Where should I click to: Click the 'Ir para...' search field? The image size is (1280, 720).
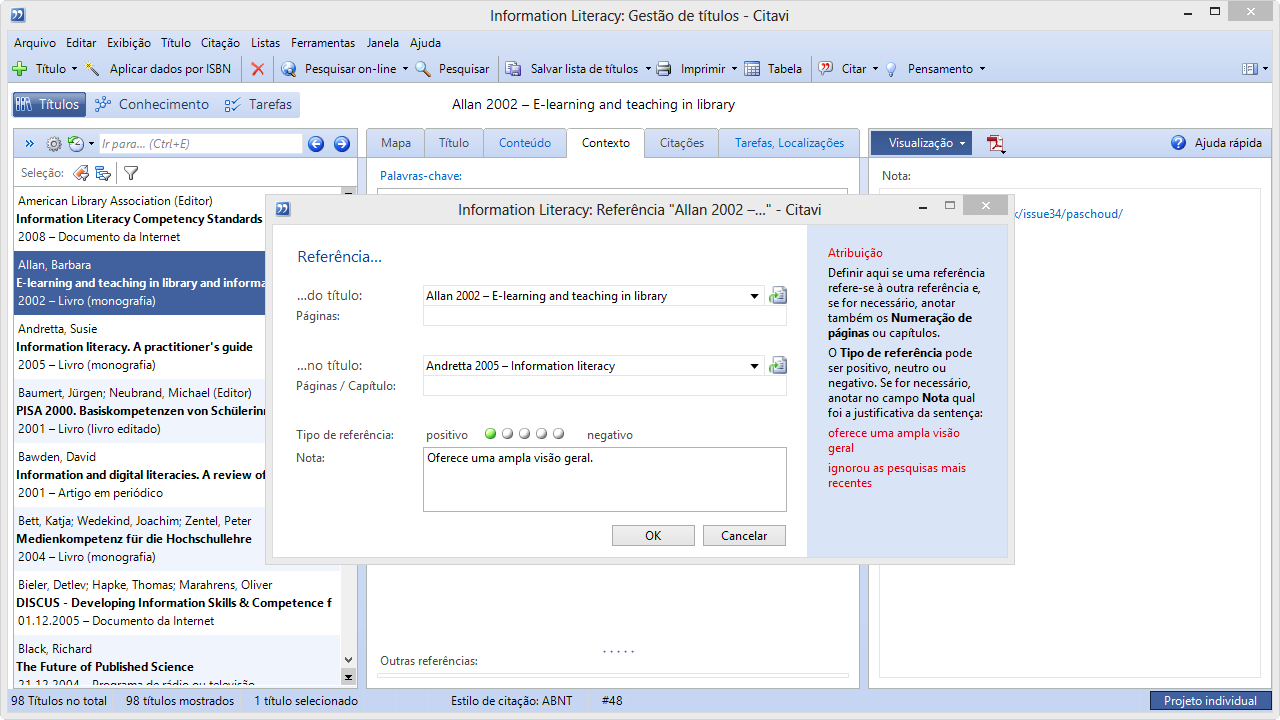pyautogui.click(x=200, y=144)
